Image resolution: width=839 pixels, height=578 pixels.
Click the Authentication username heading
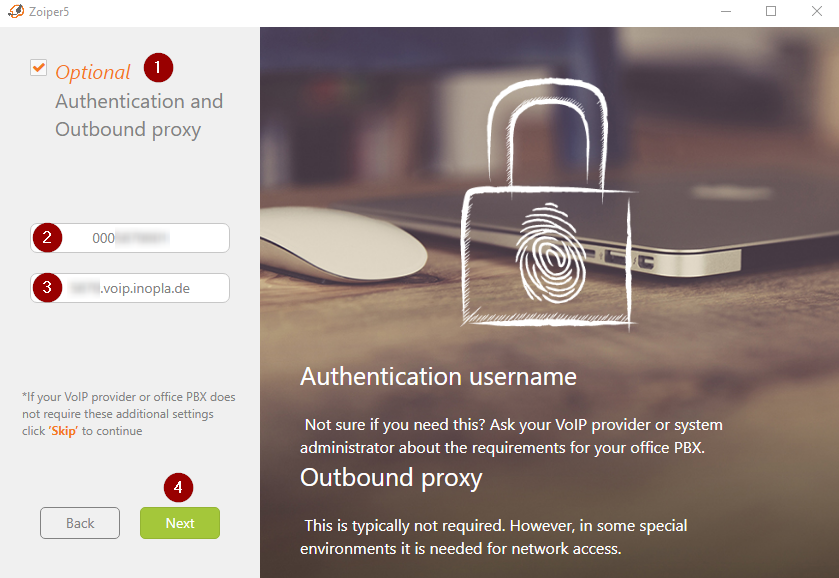coord(438,377)
